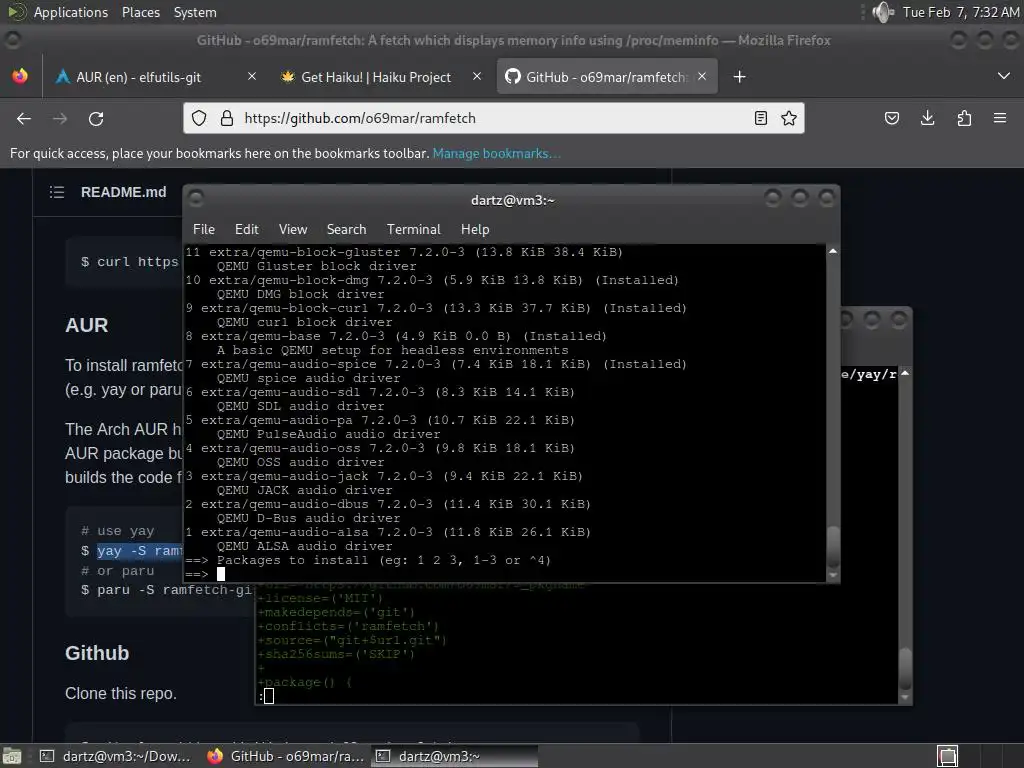The height and width of the screenshot is (768, 1024).
Task: Click the 'Clone this repo.' text
Action: [121, 694]
